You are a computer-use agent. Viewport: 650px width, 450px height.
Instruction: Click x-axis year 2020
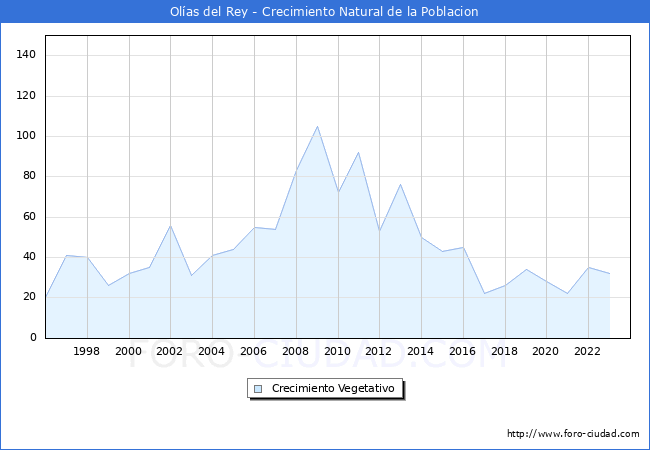click(546, 351)
